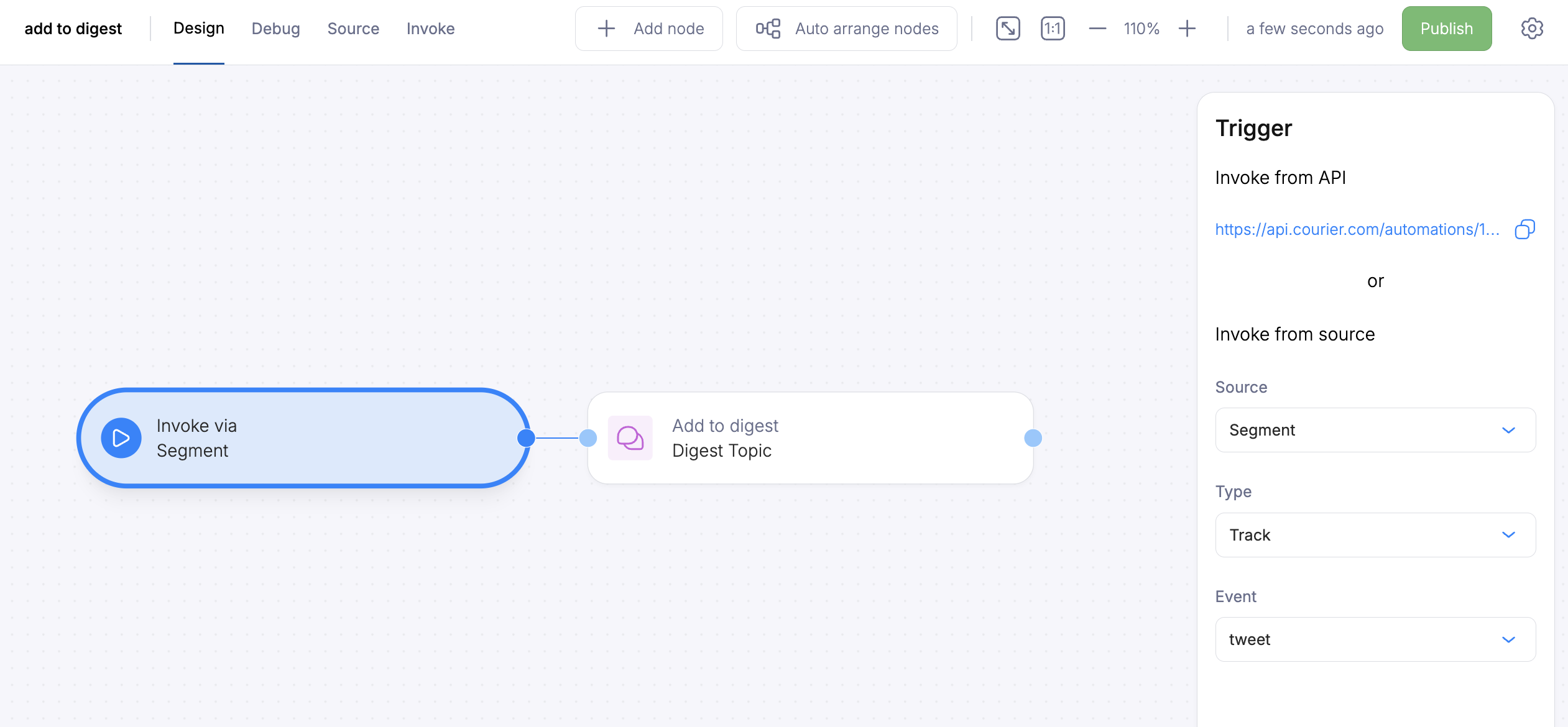Open the Type dropdown showing Track
The height and width of the screenshot is (727, 1568).
click(x=1375, y=535)
